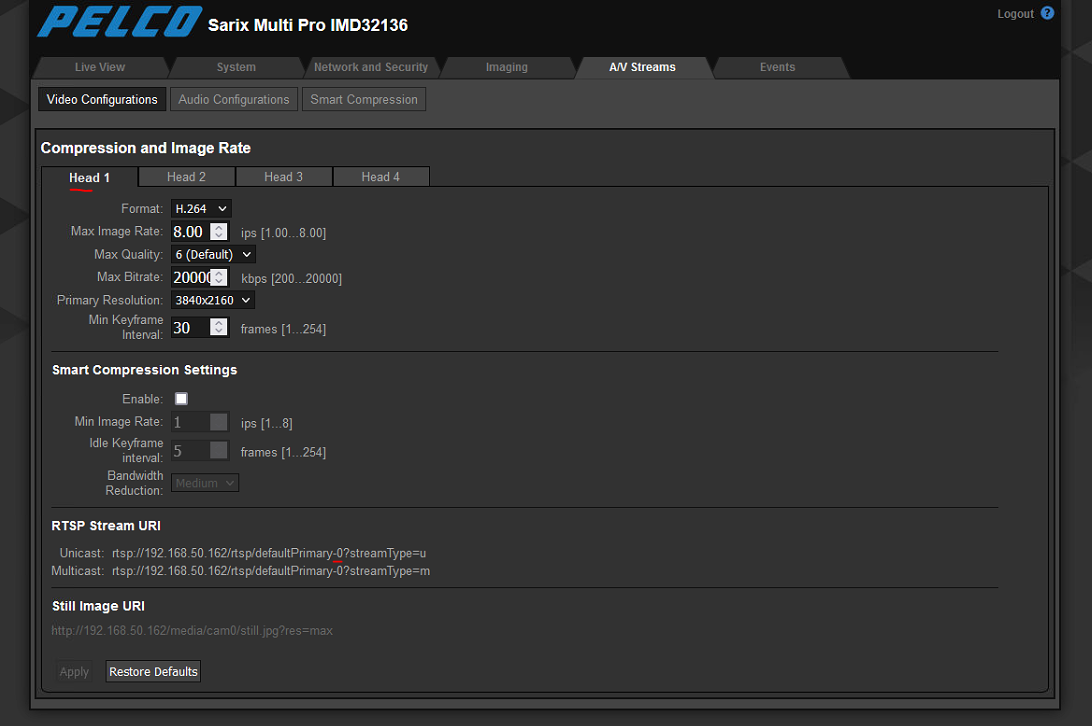The image size is (1092, 726).
Task: Open the Help icon in the top corner
Action: [x=1047, y=13]
